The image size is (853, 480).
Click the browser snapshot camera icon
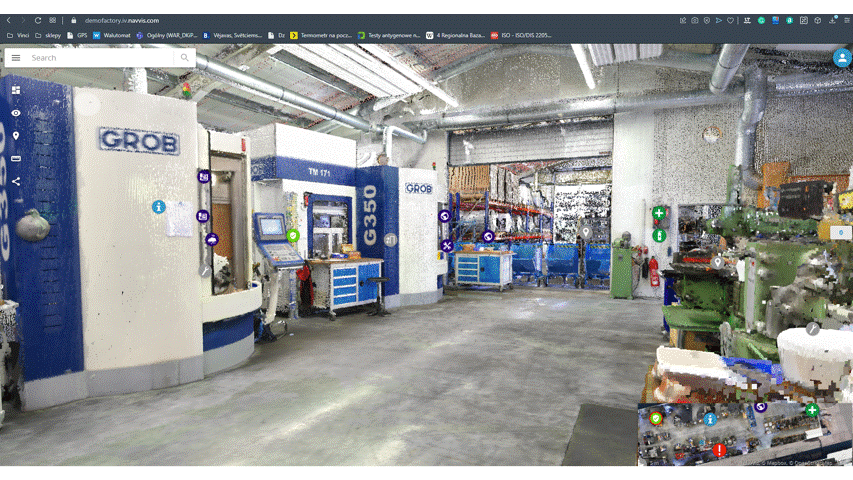click(695, 20)
